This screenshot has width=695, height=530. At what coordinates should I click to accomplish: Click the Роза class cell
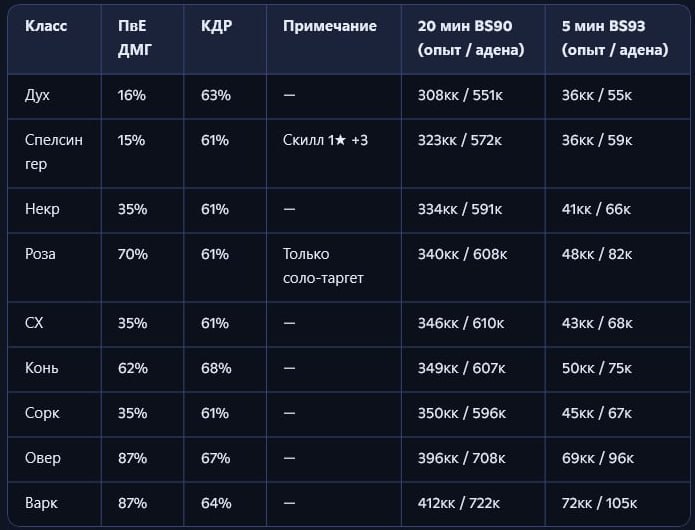(x=41, y=254)
